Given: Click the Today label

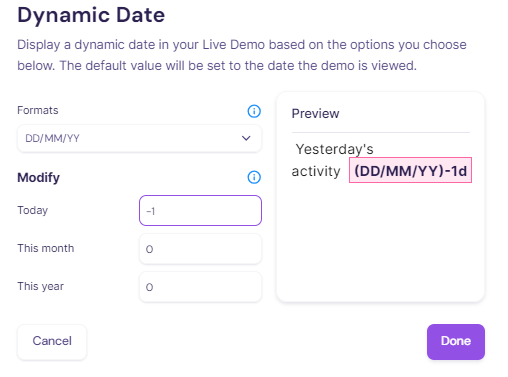Looking at the screenshot, I should (33, 210).
